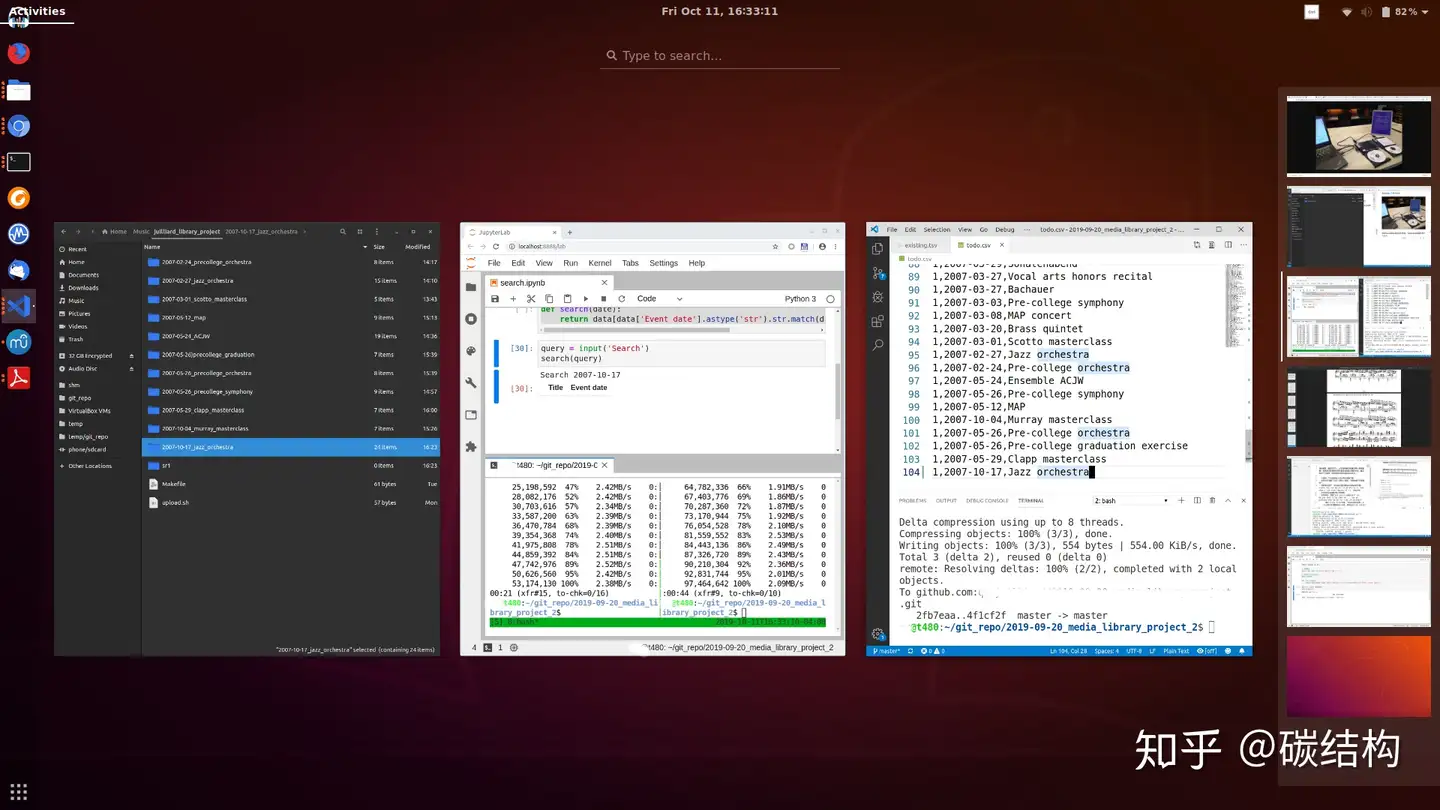The image size is (1440, 810).
Task: Open the Kernel menu in JupyterLab
Action: pos(599,263)
